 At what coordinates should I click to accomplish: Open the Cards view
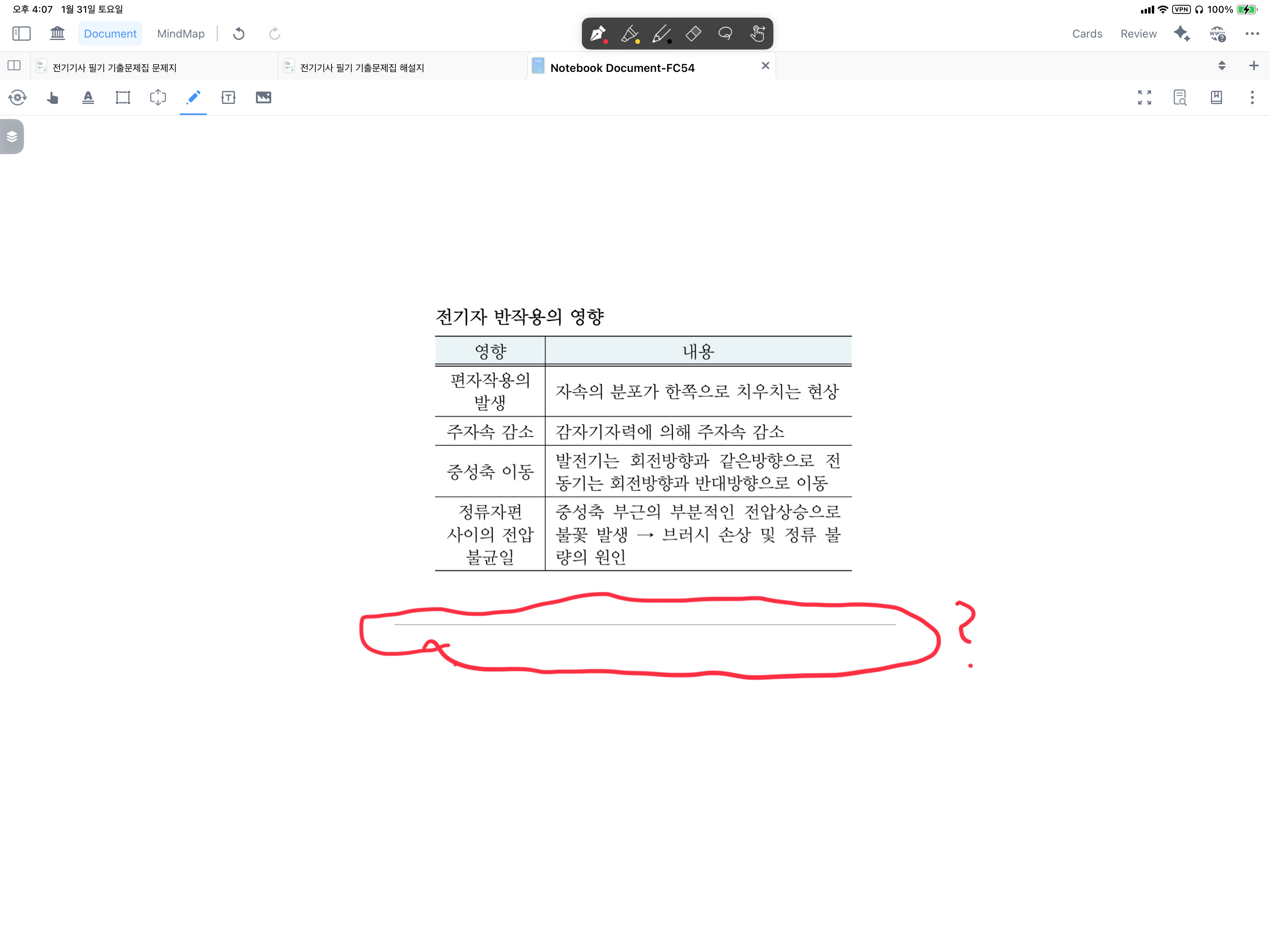pos(1087,34)
